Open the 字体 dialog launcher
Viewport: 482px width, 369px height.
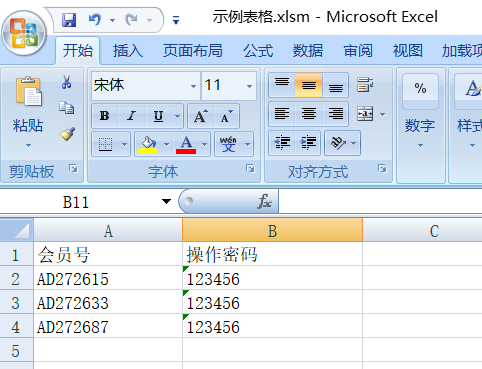(250, 169)
